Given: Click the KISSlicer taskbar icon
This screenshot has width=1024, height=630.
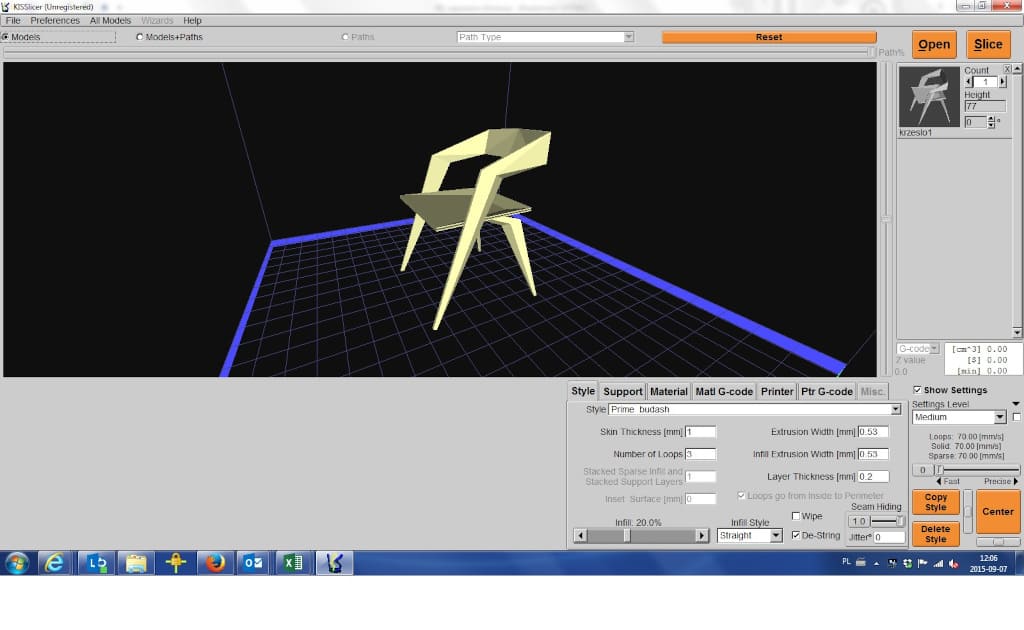Looking at the screenshot, I should [x=334, y=563].
